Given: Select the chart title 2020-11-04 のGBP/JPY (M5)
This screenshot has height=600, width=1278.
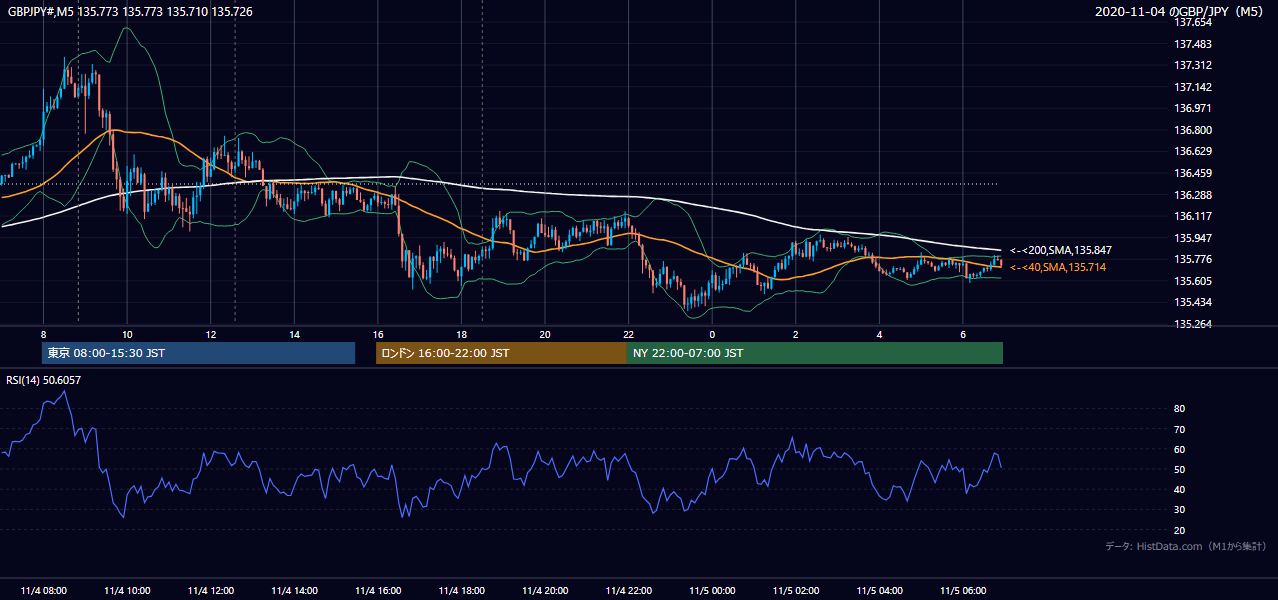Looking at the screenshot, I should point(1179,11).
